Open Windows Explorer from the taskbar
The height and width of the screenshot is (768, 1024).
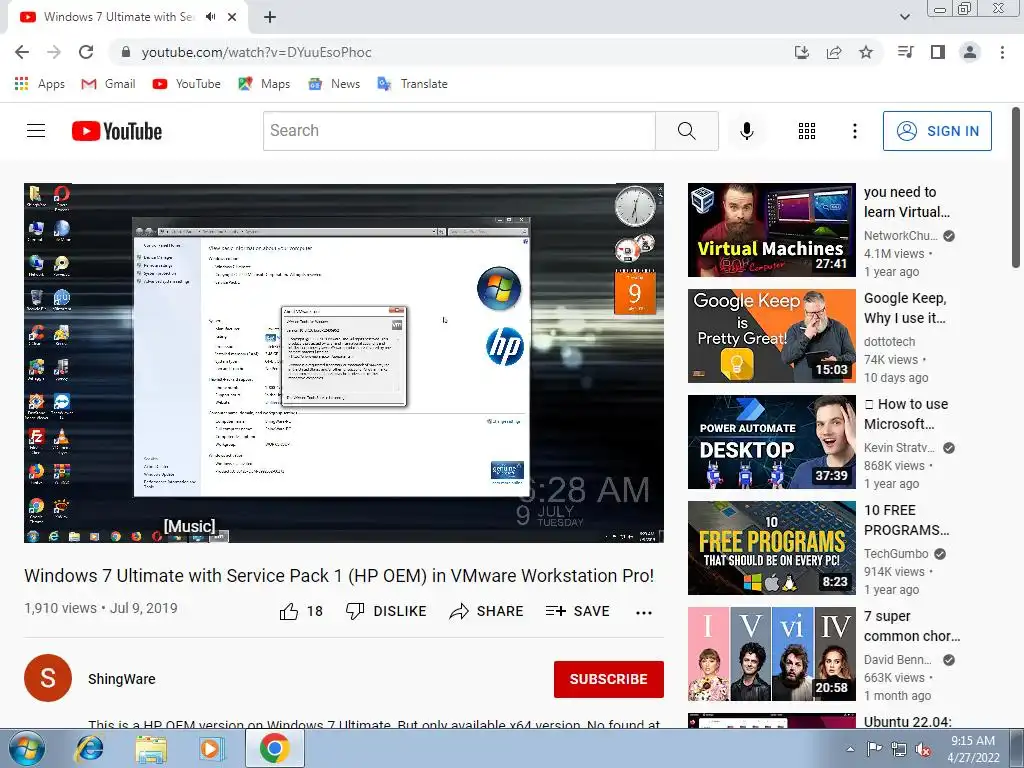pyautogui.click(x=151, y=748)
